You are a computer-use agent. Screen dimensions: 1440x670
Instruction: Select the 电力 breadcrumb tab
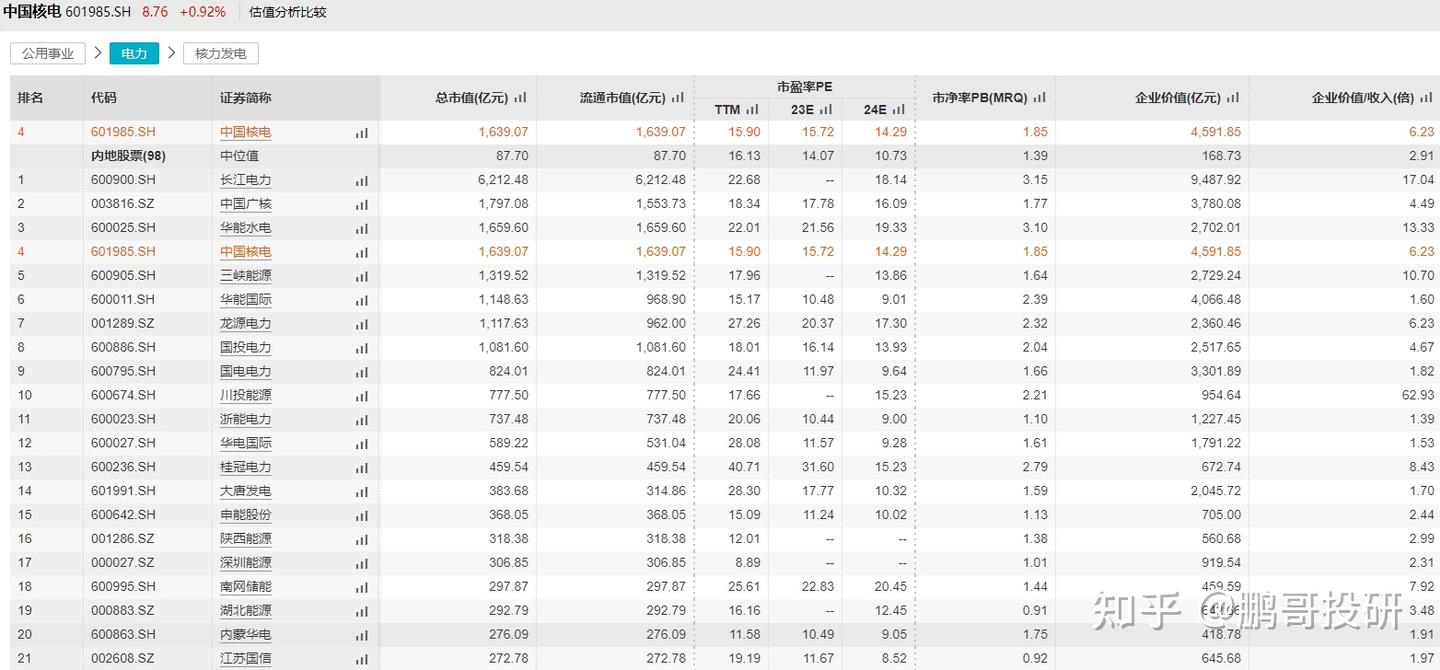click(134, 53)
